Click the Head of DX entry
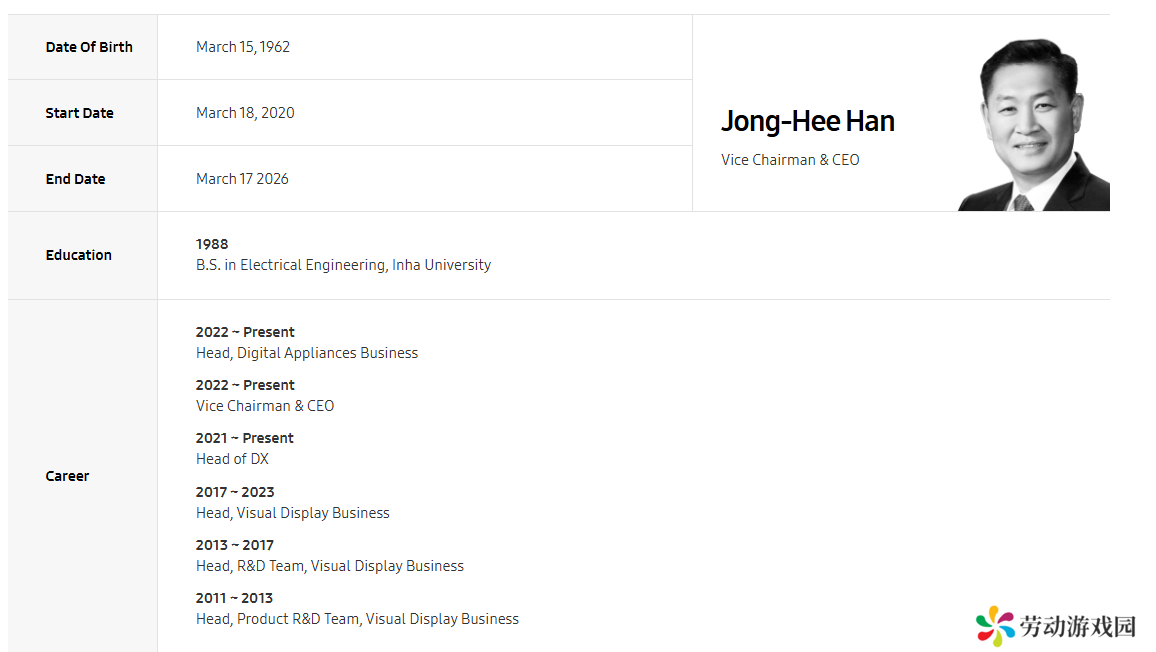Screen dimensions: 1156x652 click(232, 459)
